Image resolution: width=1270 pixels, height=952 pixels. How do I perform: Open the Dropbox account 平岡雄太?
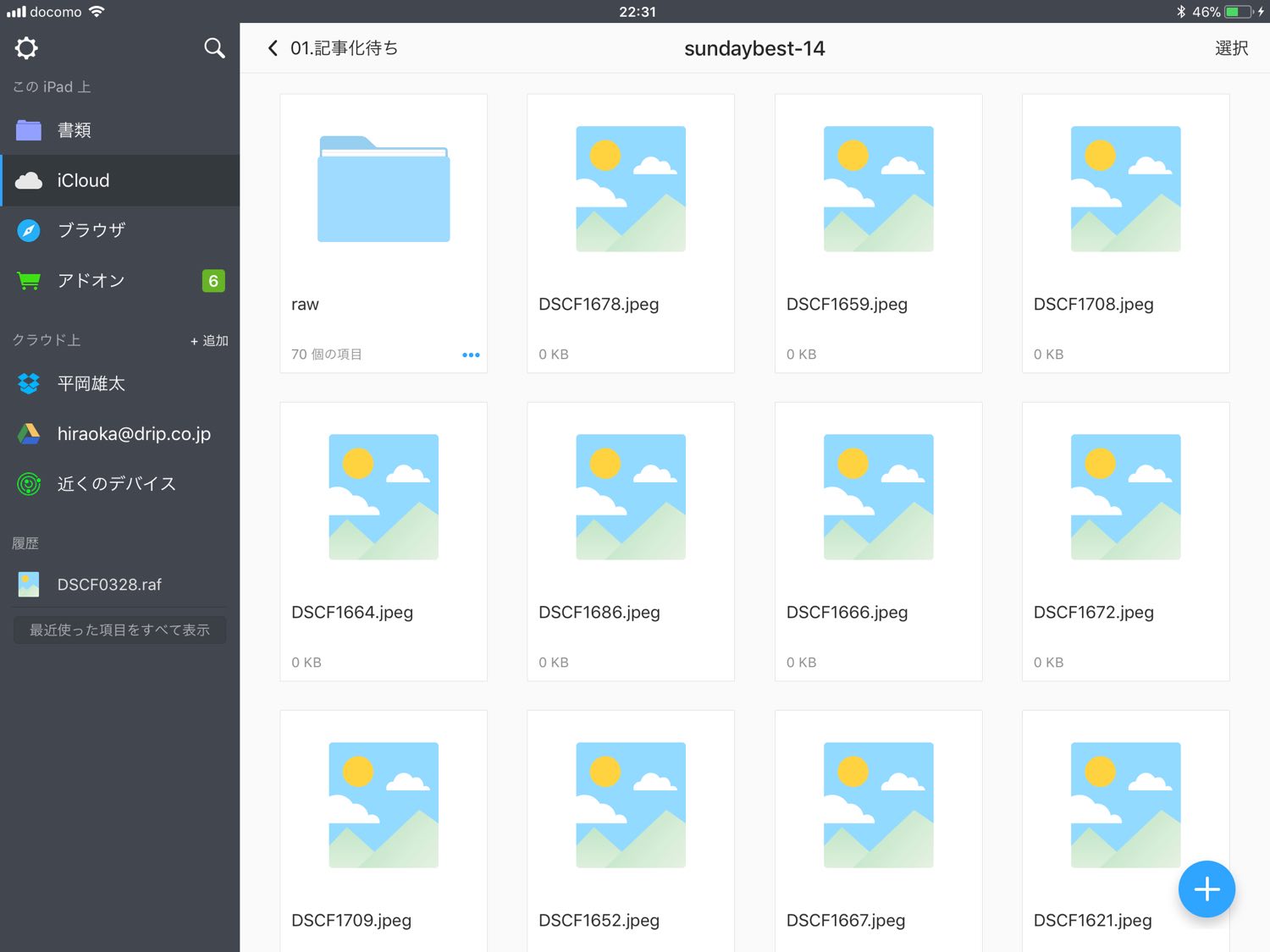coord(91,383)
